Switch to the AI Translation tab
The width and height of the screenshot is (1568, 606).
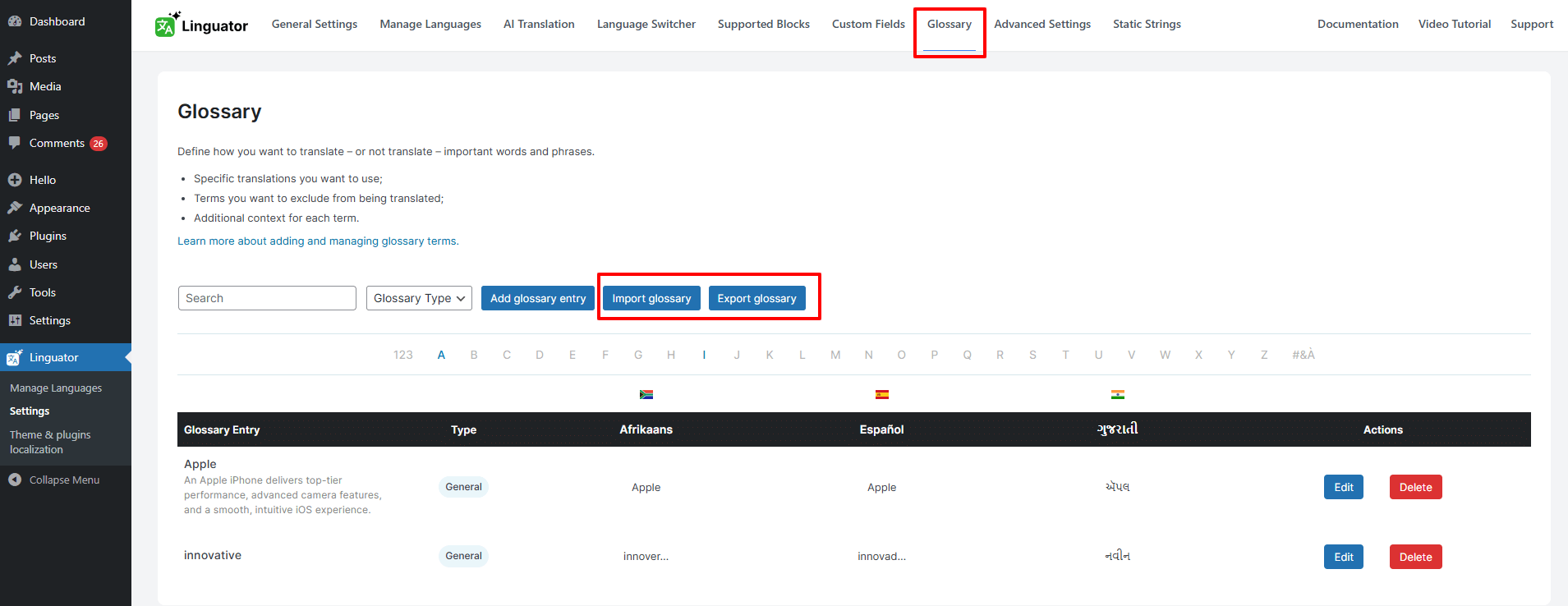pyautogui.click(x=539, y=24)
